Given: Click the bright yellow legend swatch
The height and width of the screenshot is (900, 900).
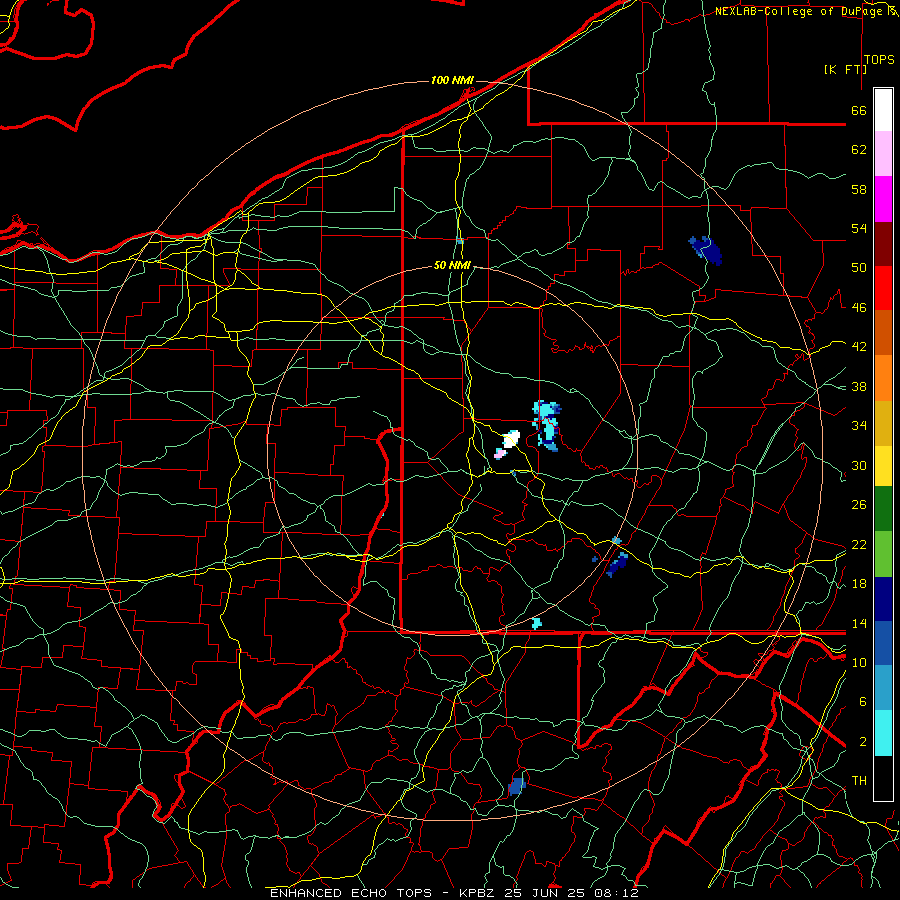Looking at the screenshot, I should click(x=883, y=465).
